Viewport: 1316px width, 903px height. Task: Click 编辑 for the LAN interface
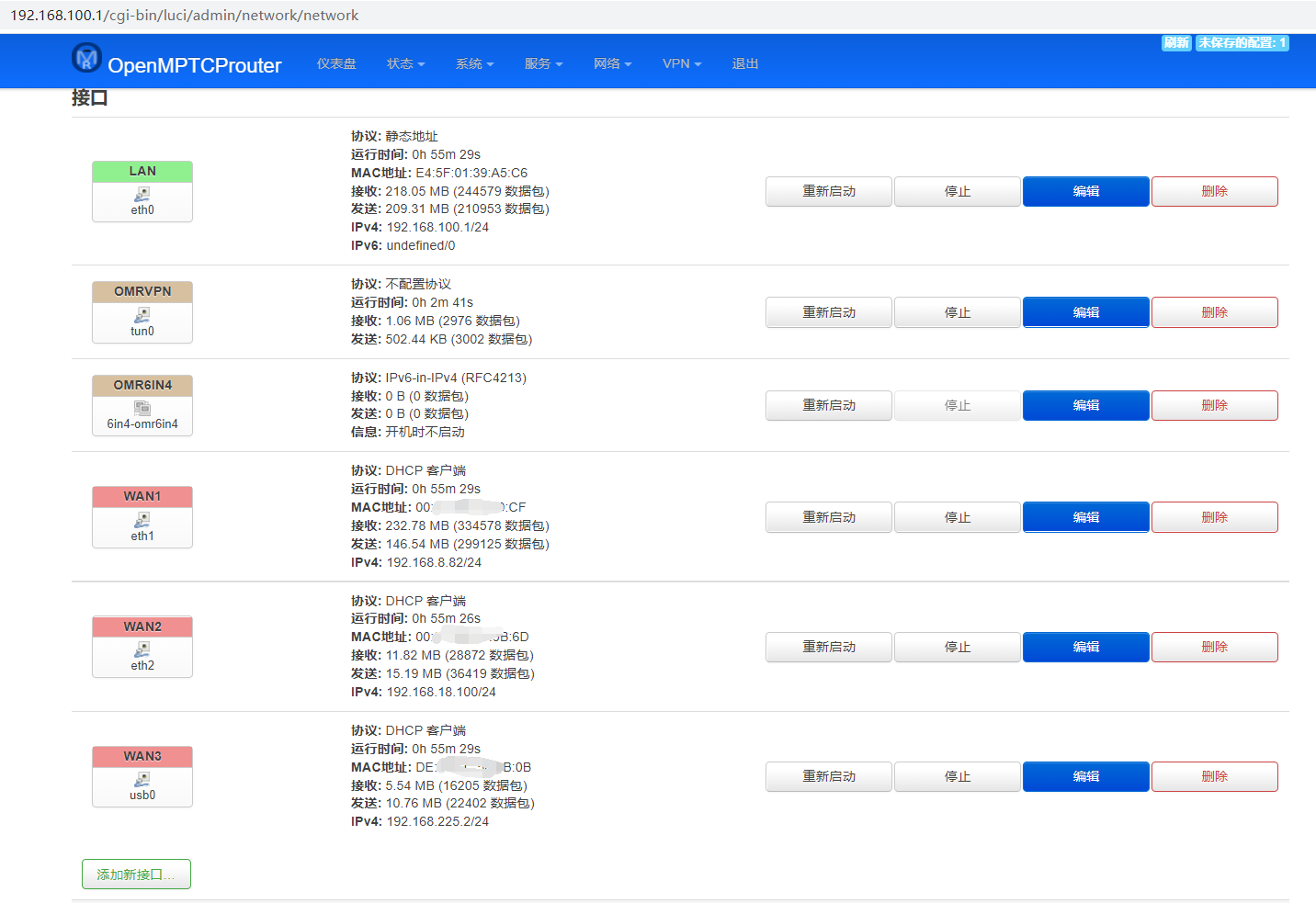[x=1085, y=191]
